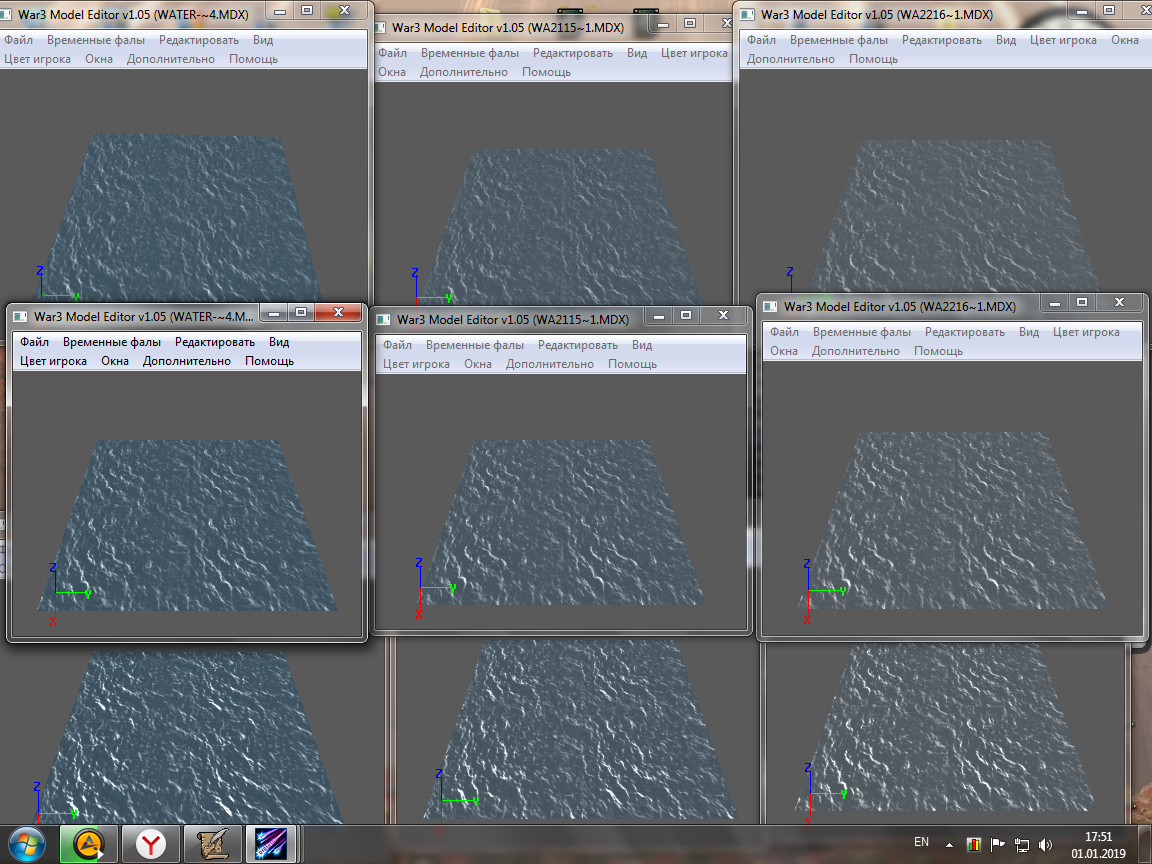Switch to the scroll-and-quill taskbar app
1152x864 pixels.
click(212, 844)
